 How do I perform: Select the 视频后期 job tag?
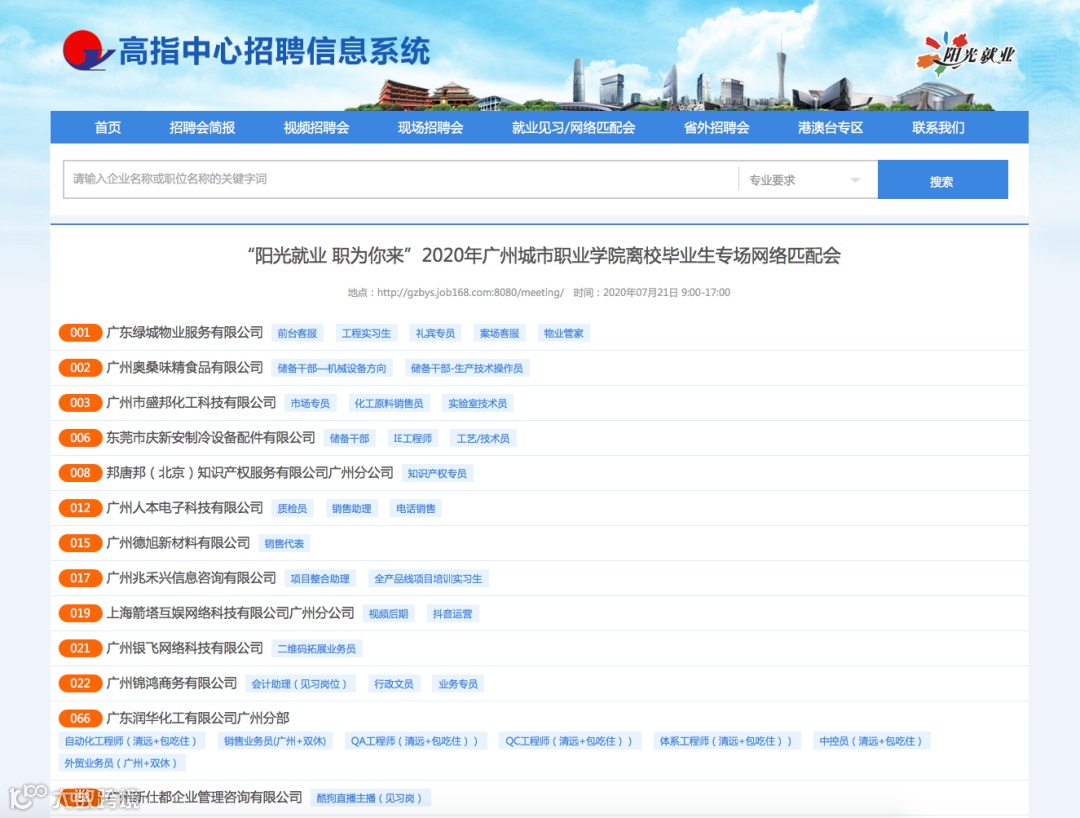(388, 614)
